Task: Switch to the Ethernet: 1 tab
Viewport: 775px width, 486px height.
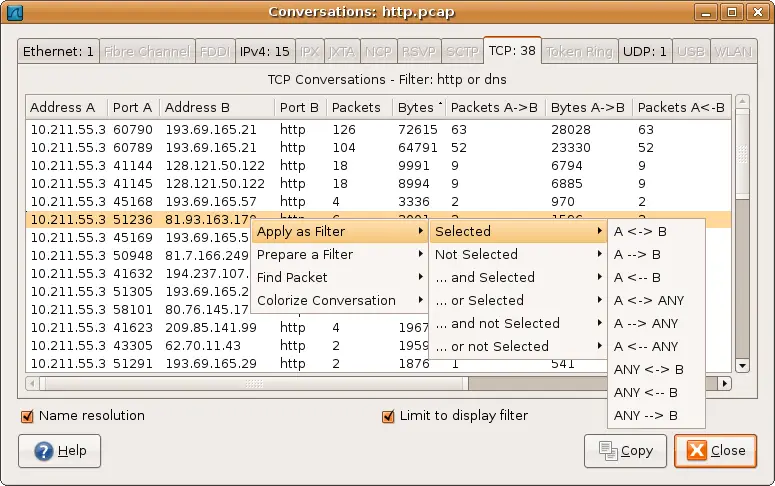Action: coord(58,51)
